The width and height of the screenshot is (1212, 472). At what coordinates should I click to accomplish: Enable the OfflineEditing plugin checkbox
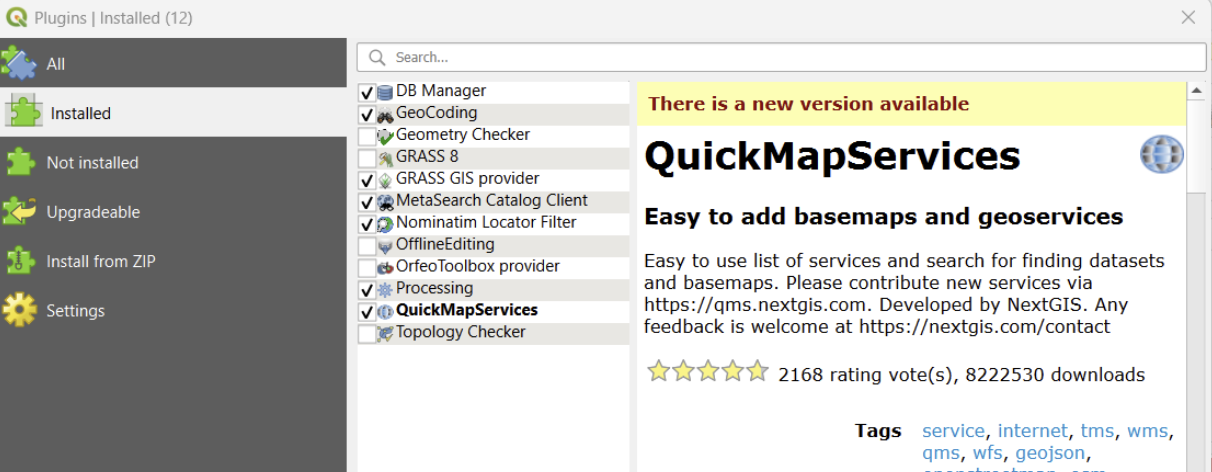coord(367,246)
